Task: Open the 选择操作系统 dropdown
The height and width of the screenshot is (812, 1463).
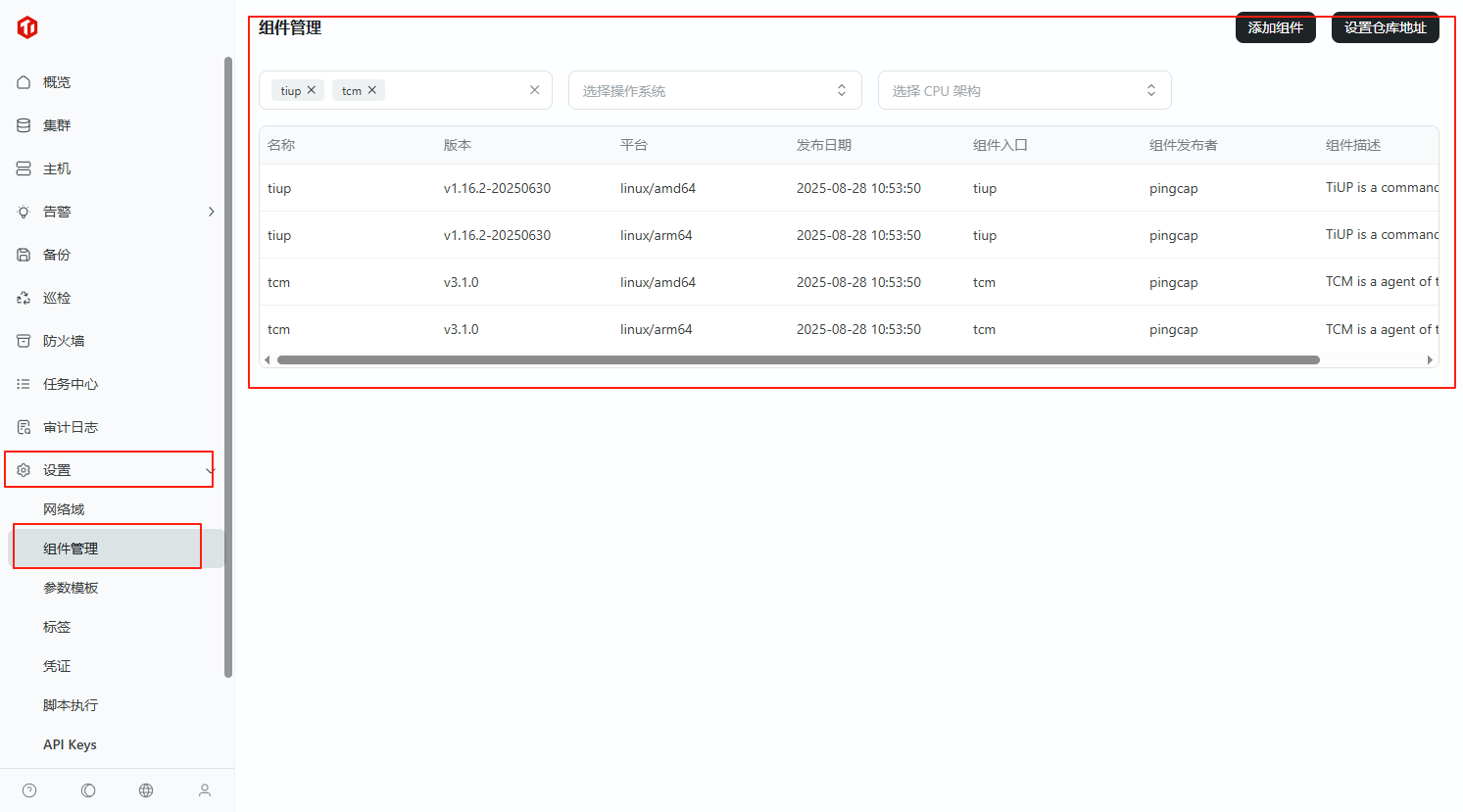Action: coord(715,90)
